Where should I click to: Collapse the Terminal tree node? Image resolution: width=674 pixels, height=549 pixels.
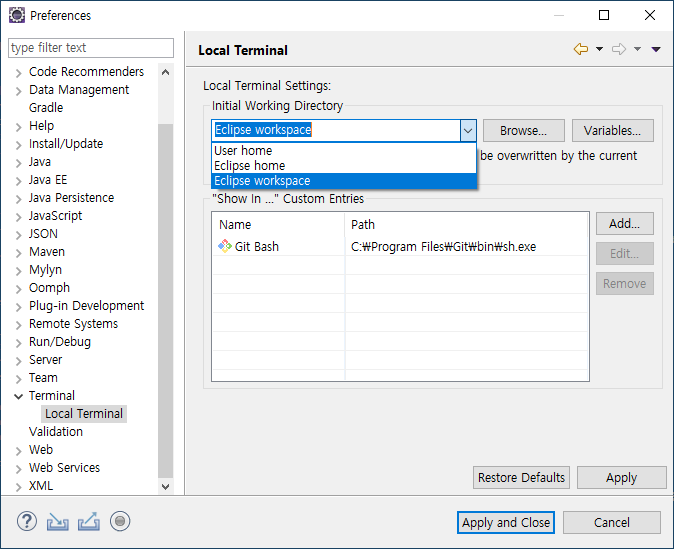(x=18, y=396)
